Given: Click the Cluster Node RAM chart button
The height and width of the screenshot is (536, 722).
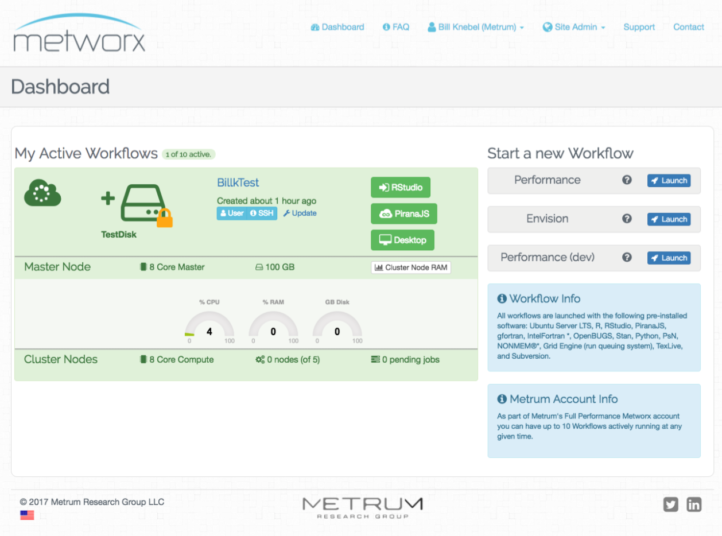Looking at the screenshot, I should click(411, 268).
